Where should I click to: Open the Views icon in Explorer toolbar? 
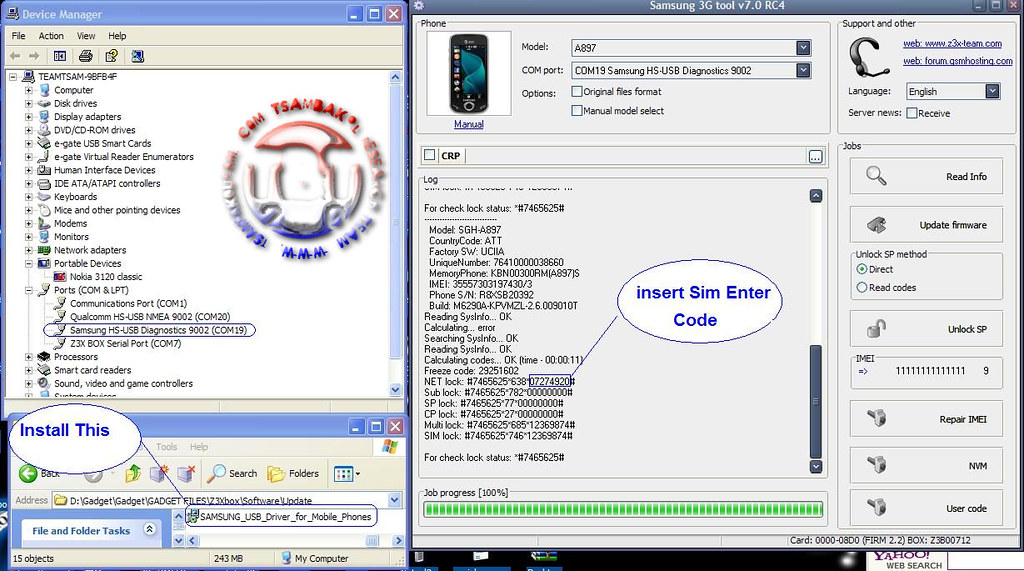346,474
